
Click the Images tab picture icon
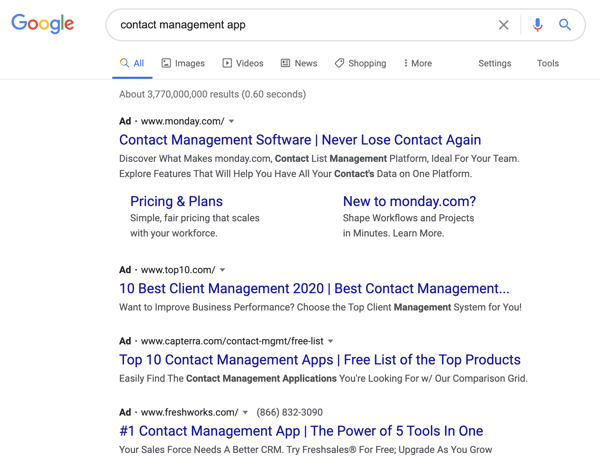point(166,63)
